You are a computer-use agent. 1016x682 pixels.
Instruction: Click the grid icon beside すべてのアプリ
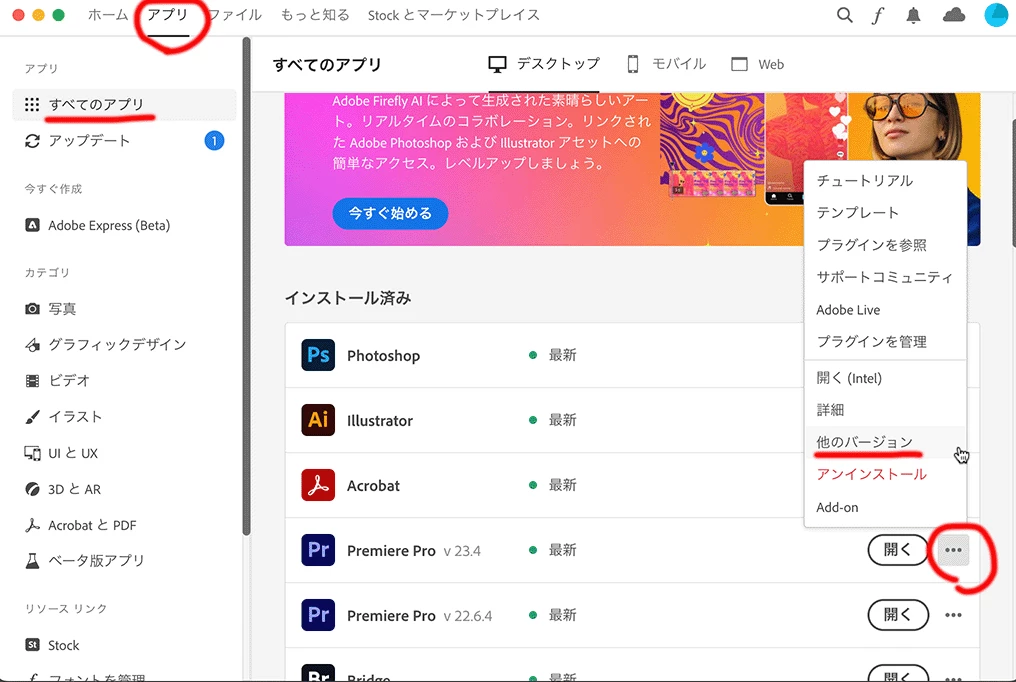pos(32,104)
